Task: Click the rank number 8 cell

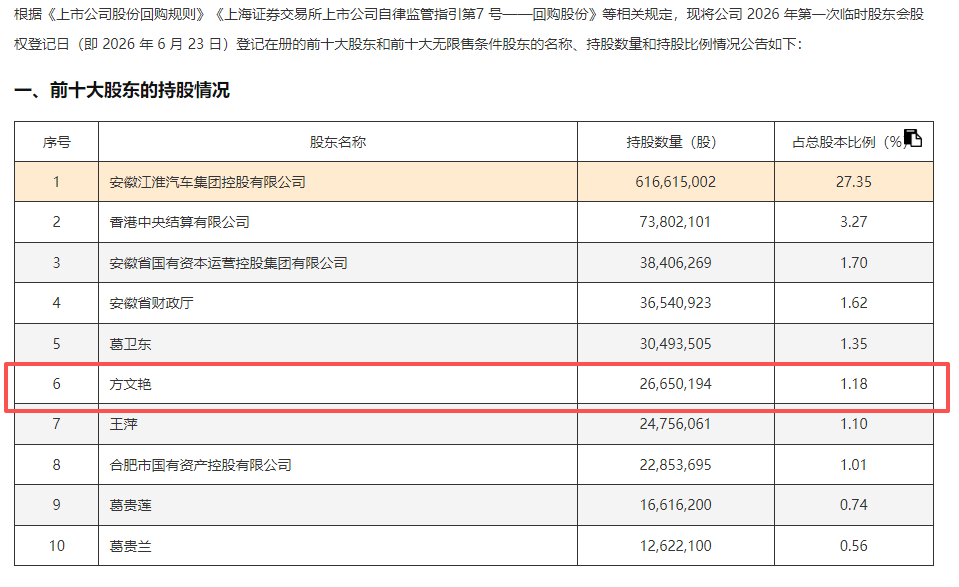Action: (x=56, y=465)
